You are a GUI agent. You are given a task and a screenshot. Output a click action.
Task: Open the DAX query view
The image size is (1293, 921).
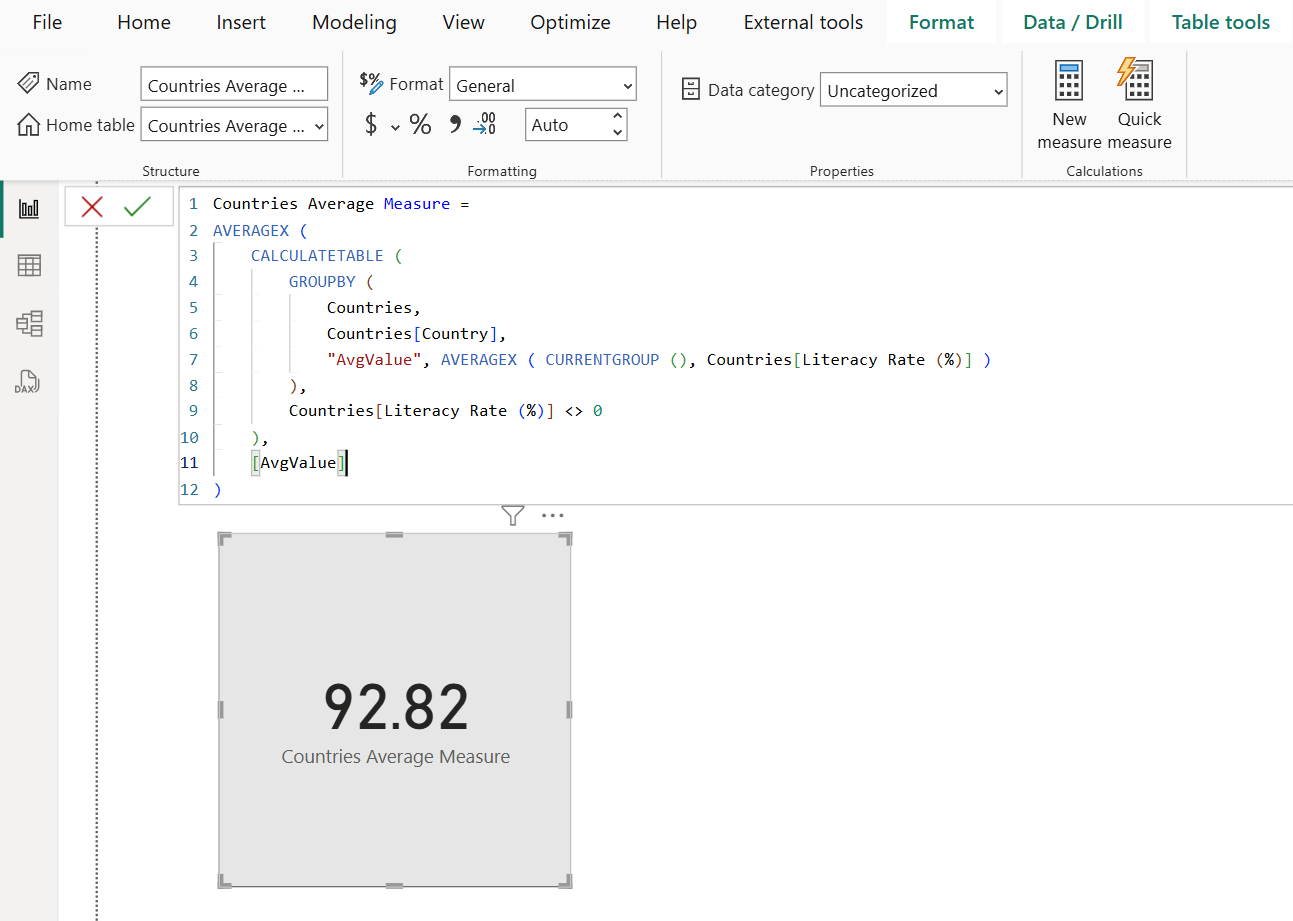pyautogui.click(x=29, y=381)
